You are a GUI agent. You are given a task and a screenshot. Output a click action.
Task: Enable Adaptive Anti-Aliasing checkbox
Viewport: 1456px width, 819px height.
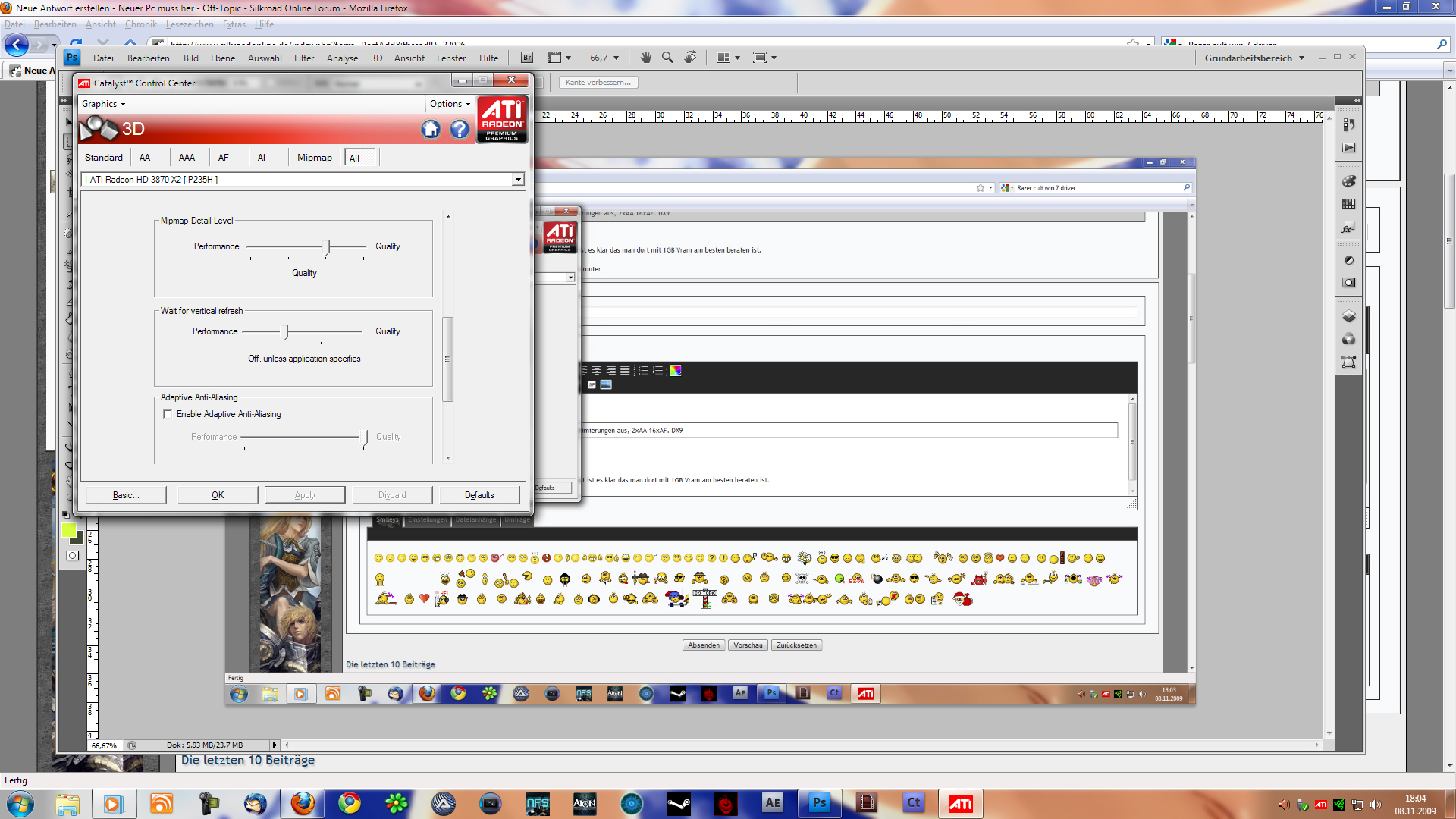click(168, 414)
